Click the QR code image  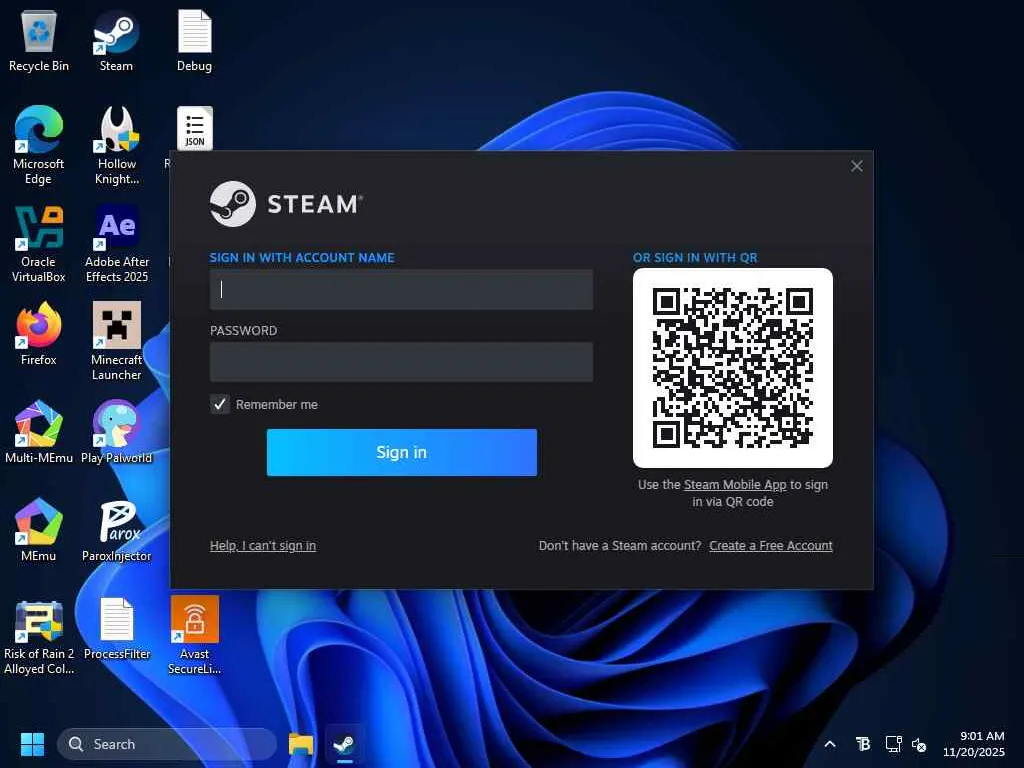tap(733, 368)
